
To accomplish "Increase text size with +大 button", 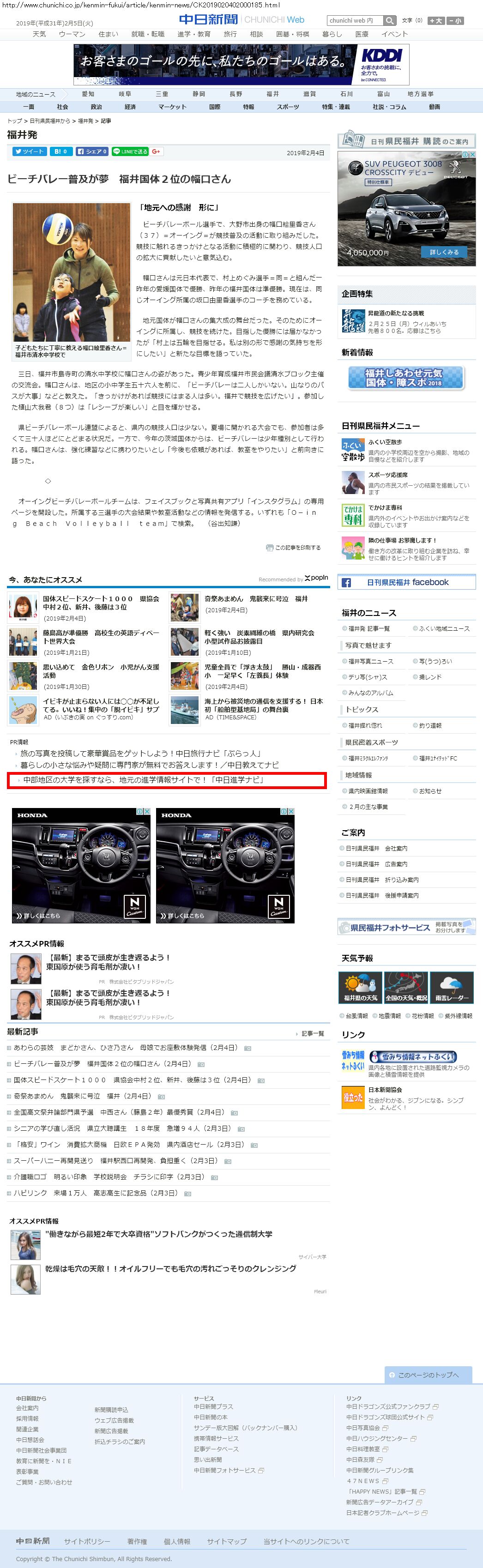I will (x=436, y=21).
